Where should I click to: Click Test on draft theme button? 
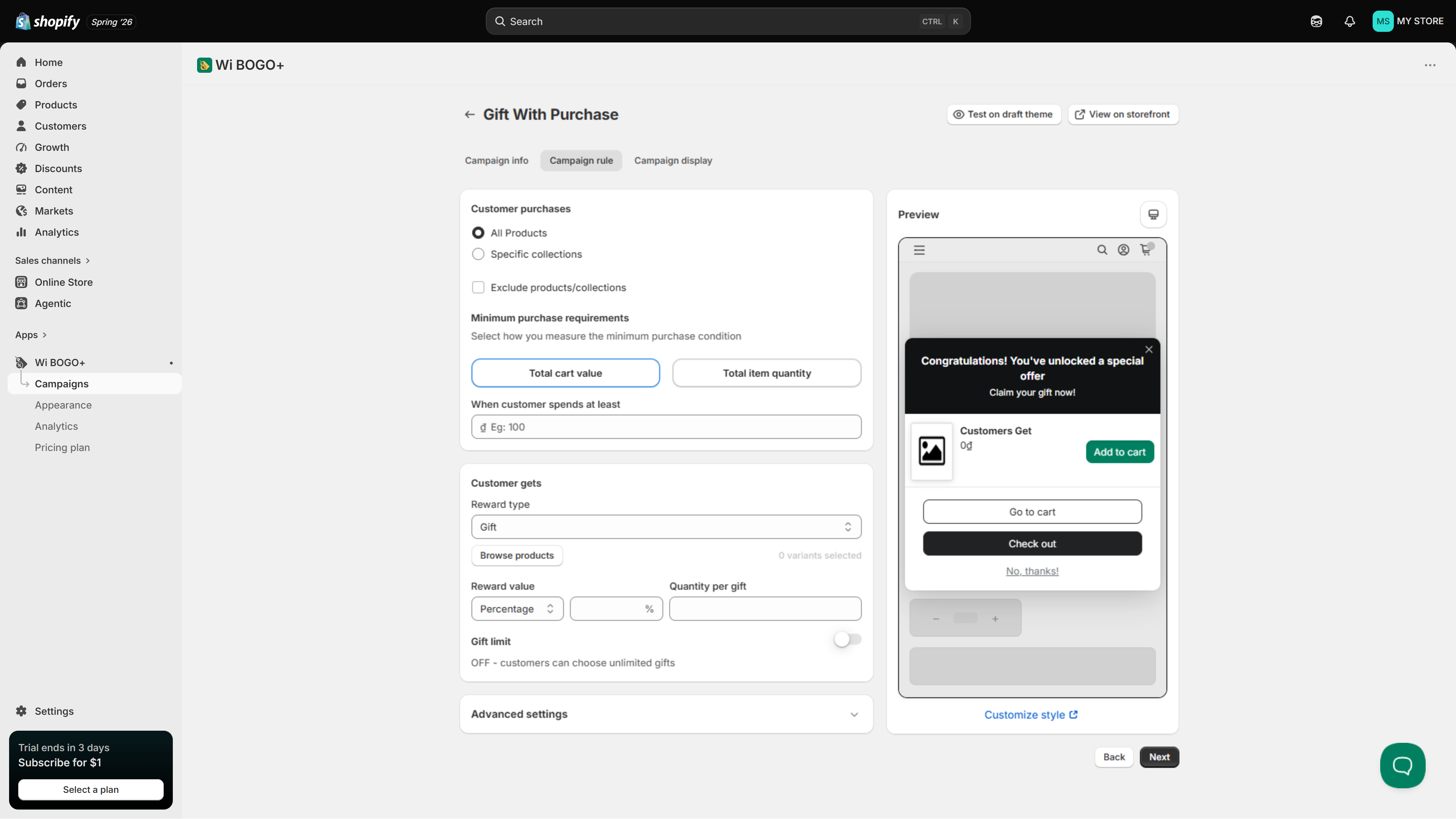(1004, 115)
